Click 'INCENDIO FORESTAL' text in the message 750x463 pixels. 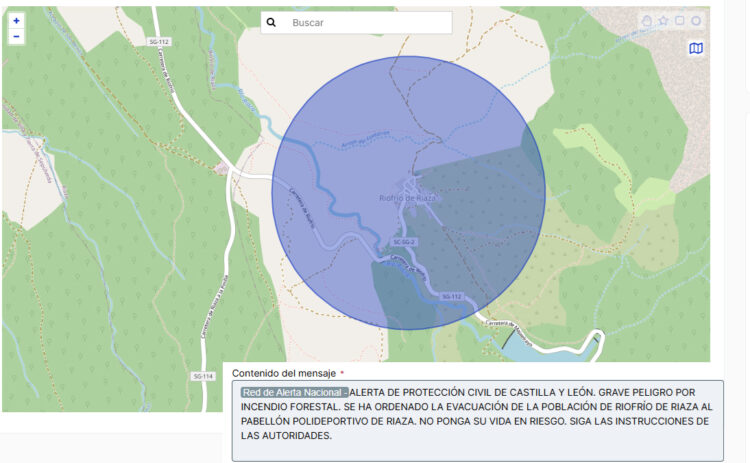[x=287, y=407]
